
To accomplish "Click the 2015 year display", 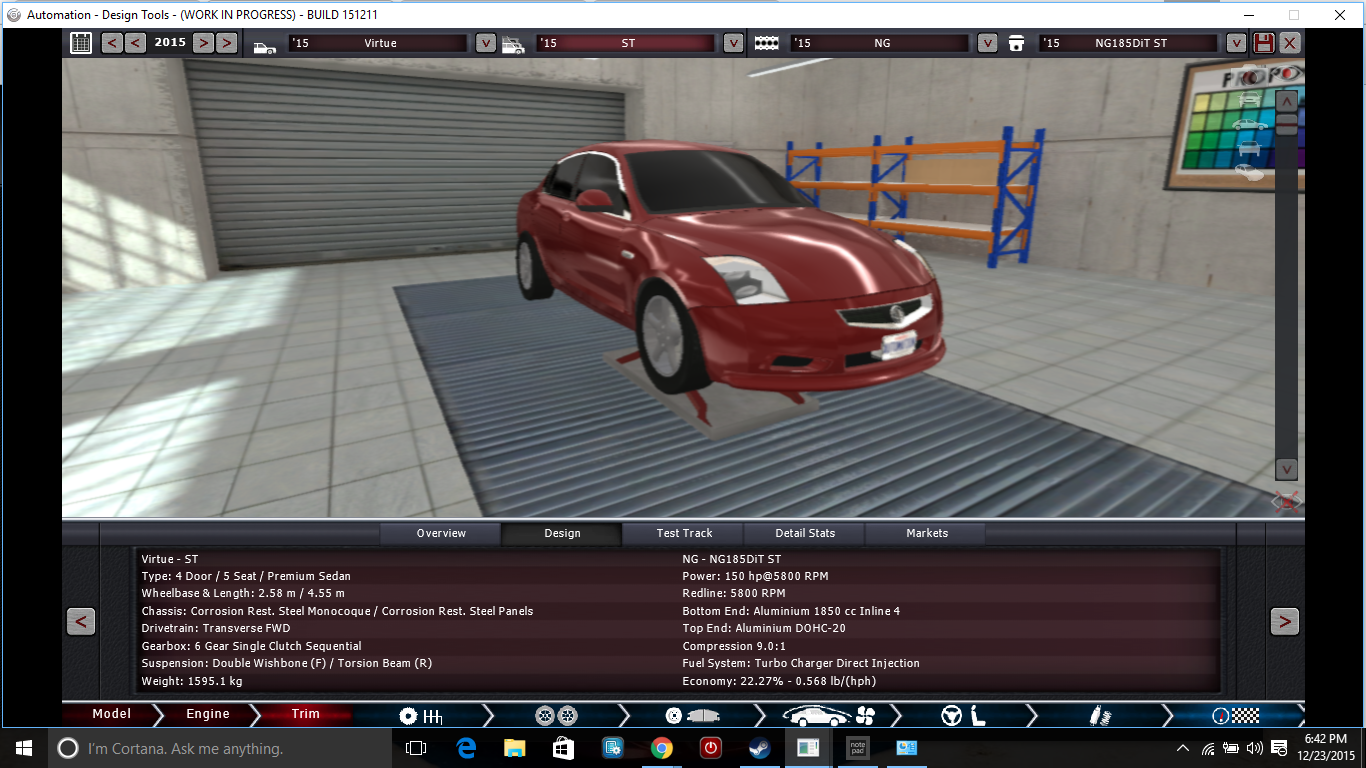I will tap(170, 43).
